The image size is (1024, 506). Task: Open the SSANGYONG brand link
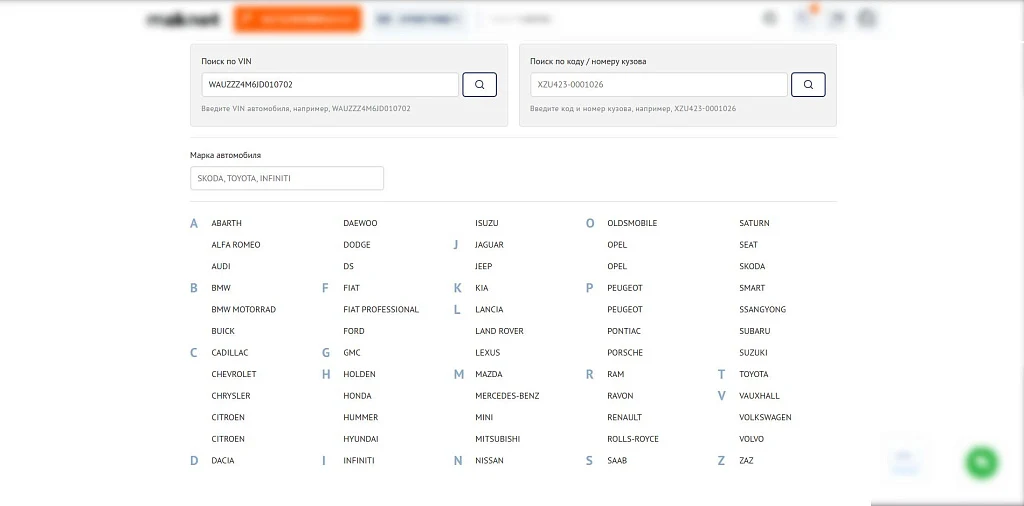point(762,309)
